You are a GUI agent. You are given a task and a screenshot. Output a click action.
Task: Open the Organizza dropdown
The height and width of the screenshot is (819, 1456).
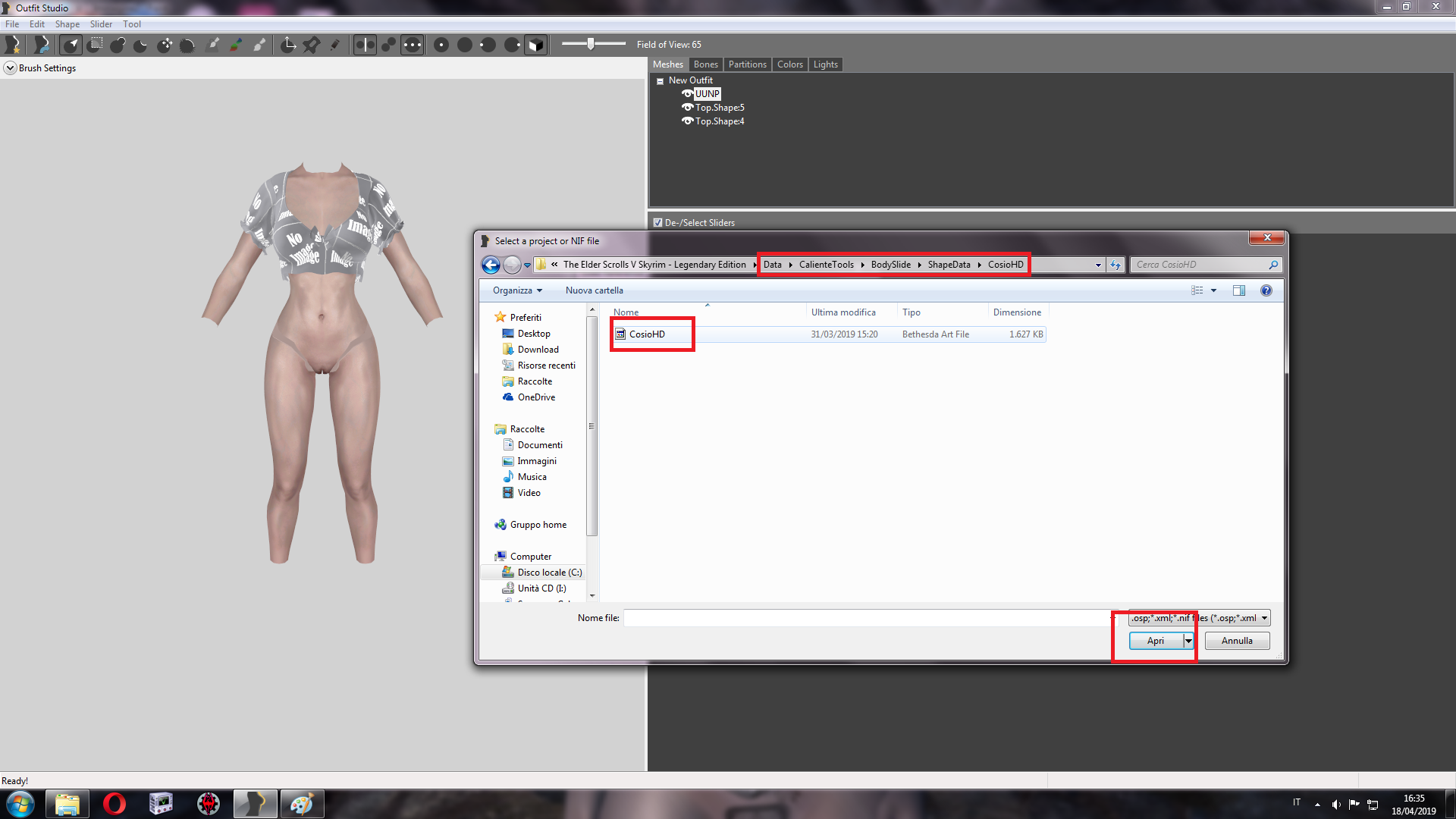point(517,290)
